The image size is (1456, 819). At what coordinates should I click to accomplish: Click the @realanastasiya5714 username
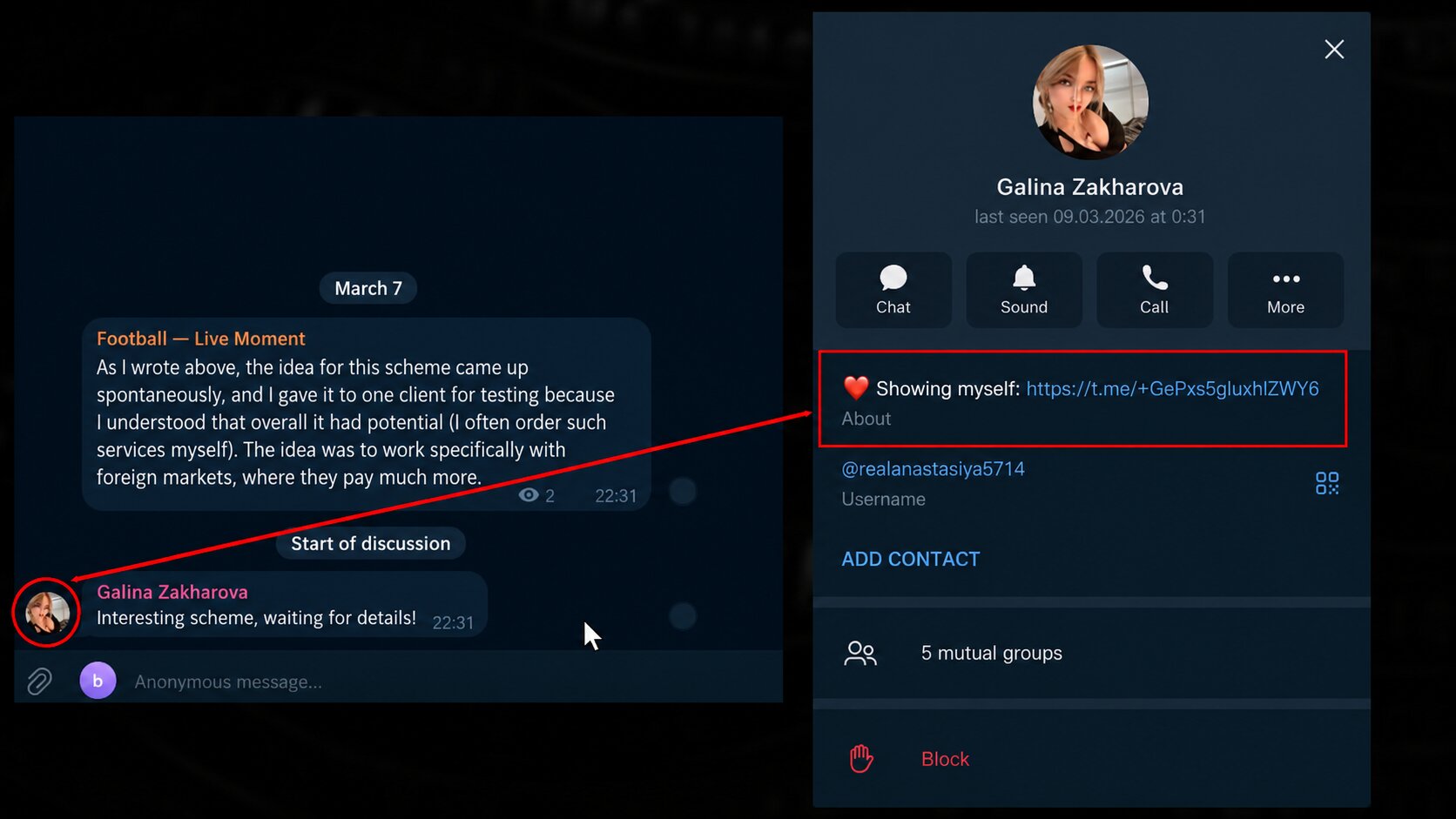(933, 469)
